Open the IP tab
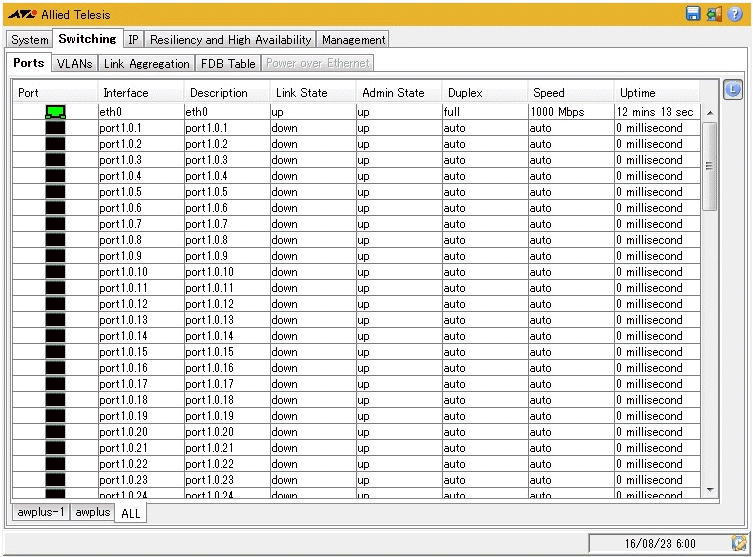Screen dimensions: 753x557 point(134,39)
